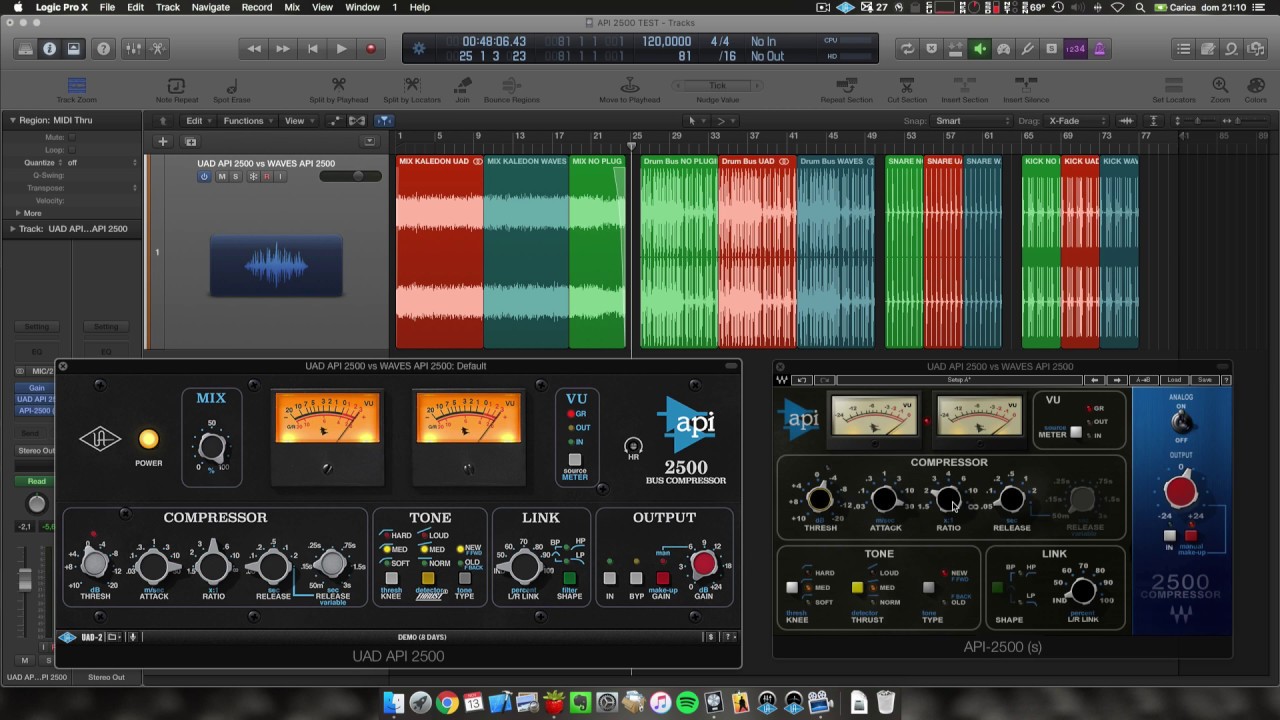Toggle the UAD BYP bypass button
Screen dimensions: 1280x720
[x=636, y=578]
